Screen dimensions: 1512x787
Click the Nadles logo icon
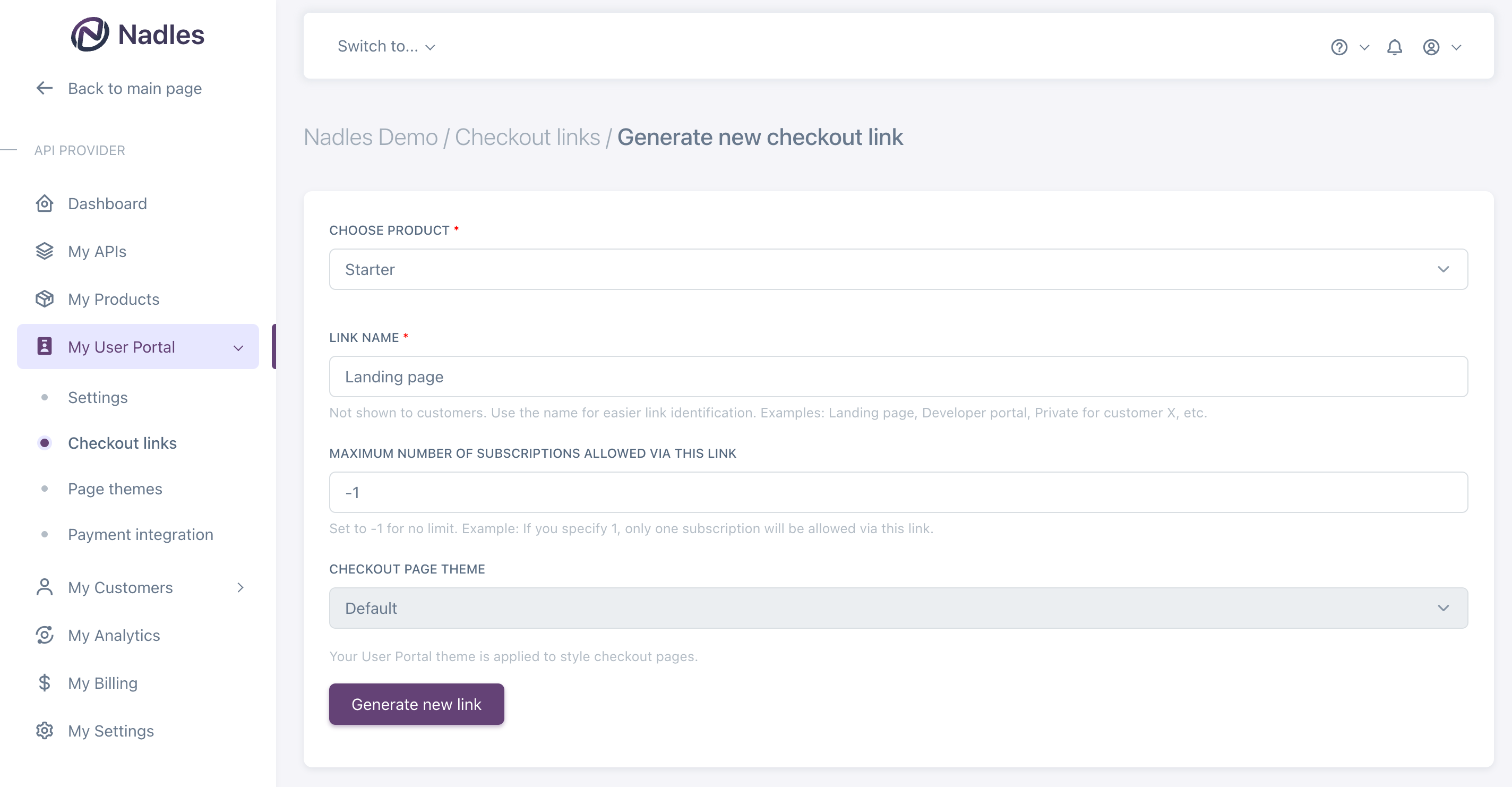point(90,34)
